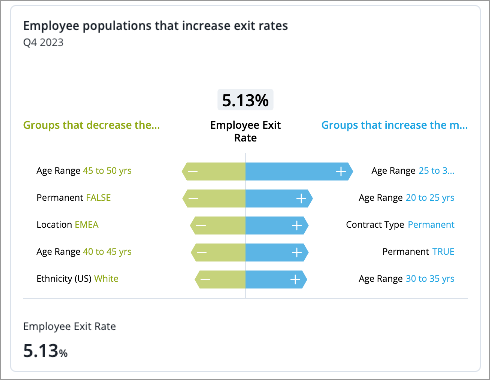Viewport: 490px width, 380px height.
Task: Click minus icon on Ethnicity White bar
Action: [x=205, y=279]
